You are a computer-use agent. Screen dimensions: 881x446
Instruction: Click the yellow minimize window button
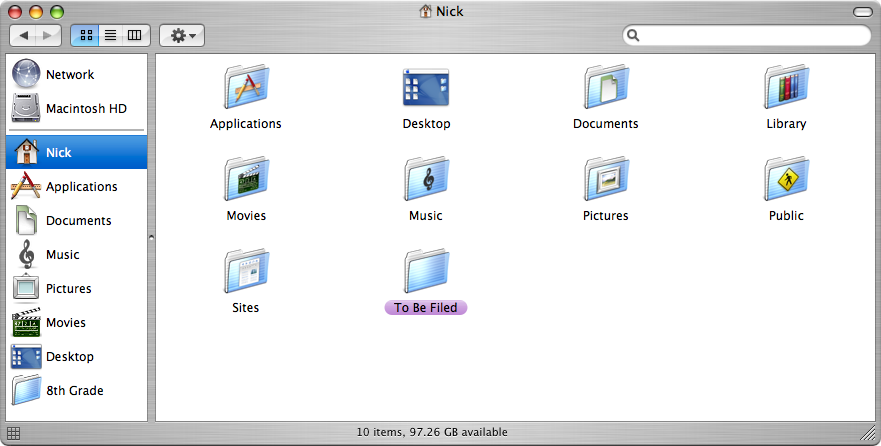35,12
